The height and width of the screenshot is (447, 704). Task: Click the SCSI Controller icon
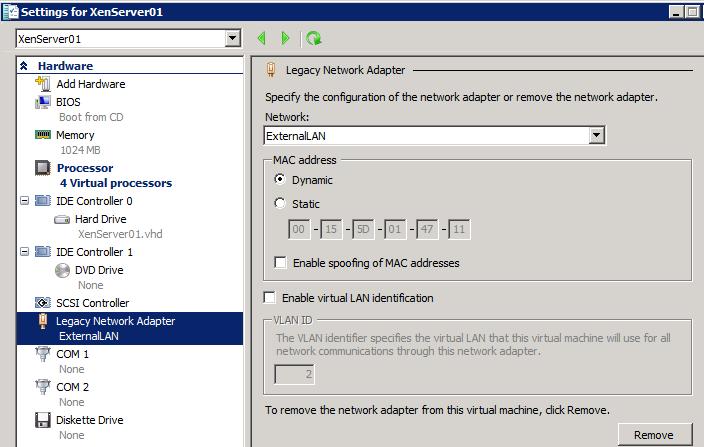(43, 303)
